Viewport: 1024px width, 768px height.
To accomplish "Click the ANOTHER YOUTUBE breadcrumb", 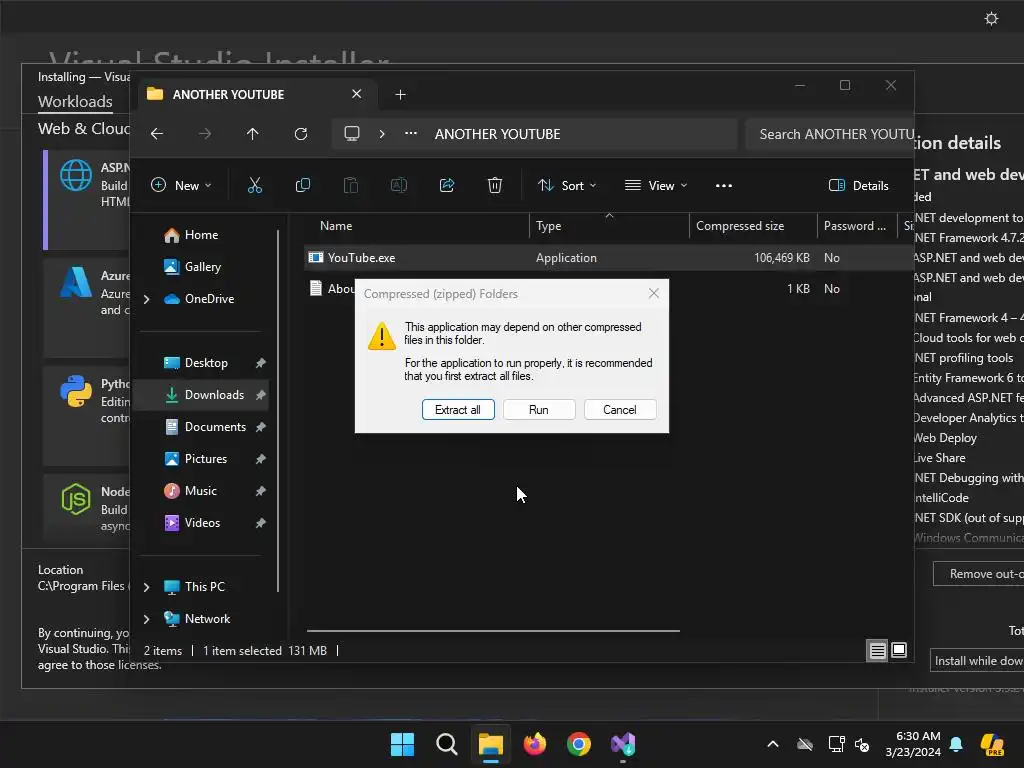I will pos(498,134).
